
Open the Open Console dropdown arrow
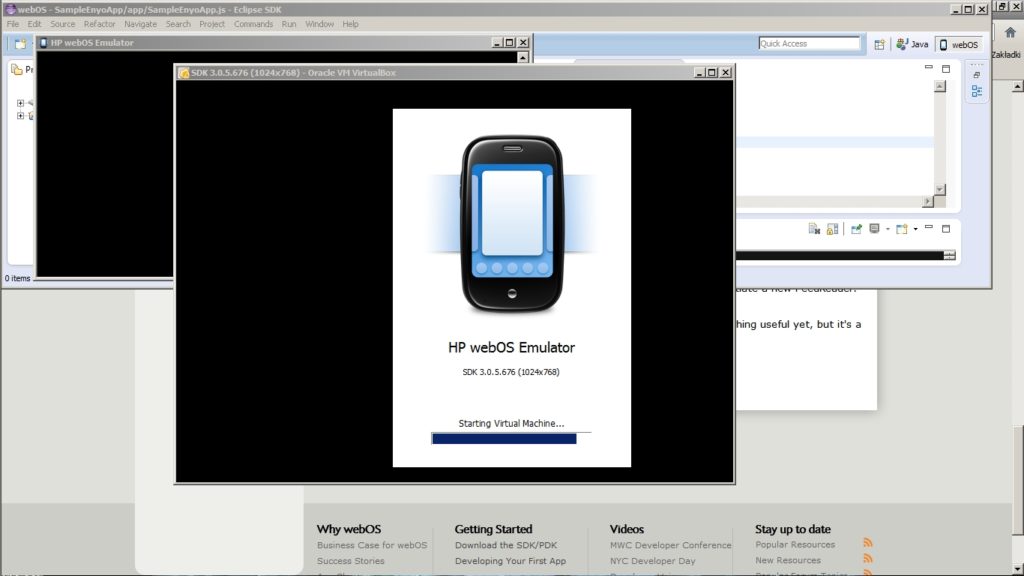pyautogui.click(x=916, y=229)
